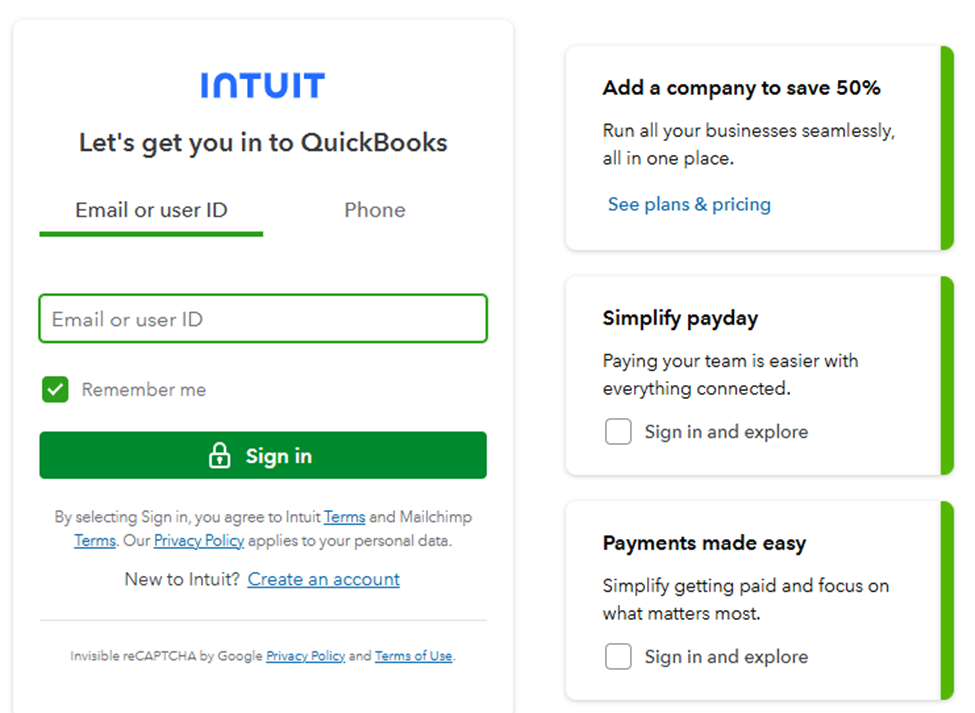Enable Sign in and explore for Payments made easy
Screen dimensions: 975x713
(618, 656)
